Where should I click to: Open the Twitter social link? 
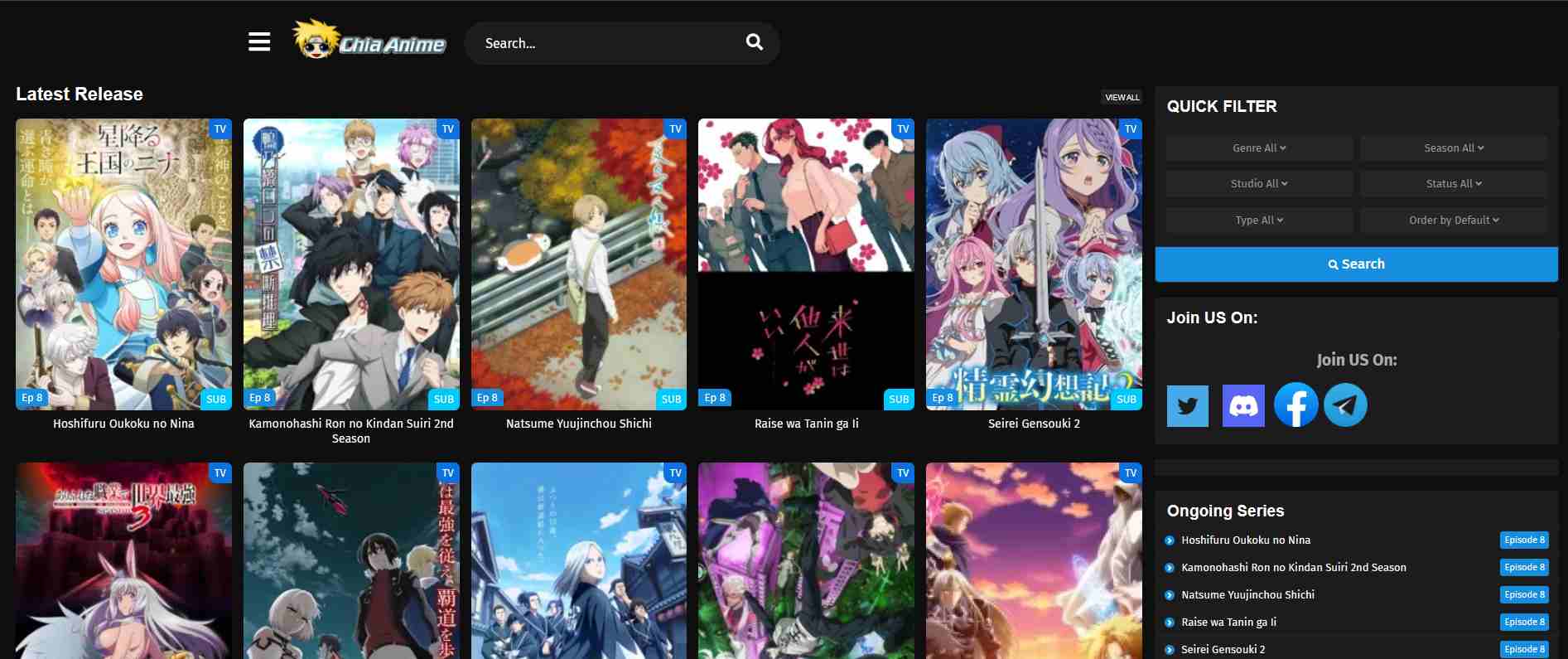(x=1188, y=405)
